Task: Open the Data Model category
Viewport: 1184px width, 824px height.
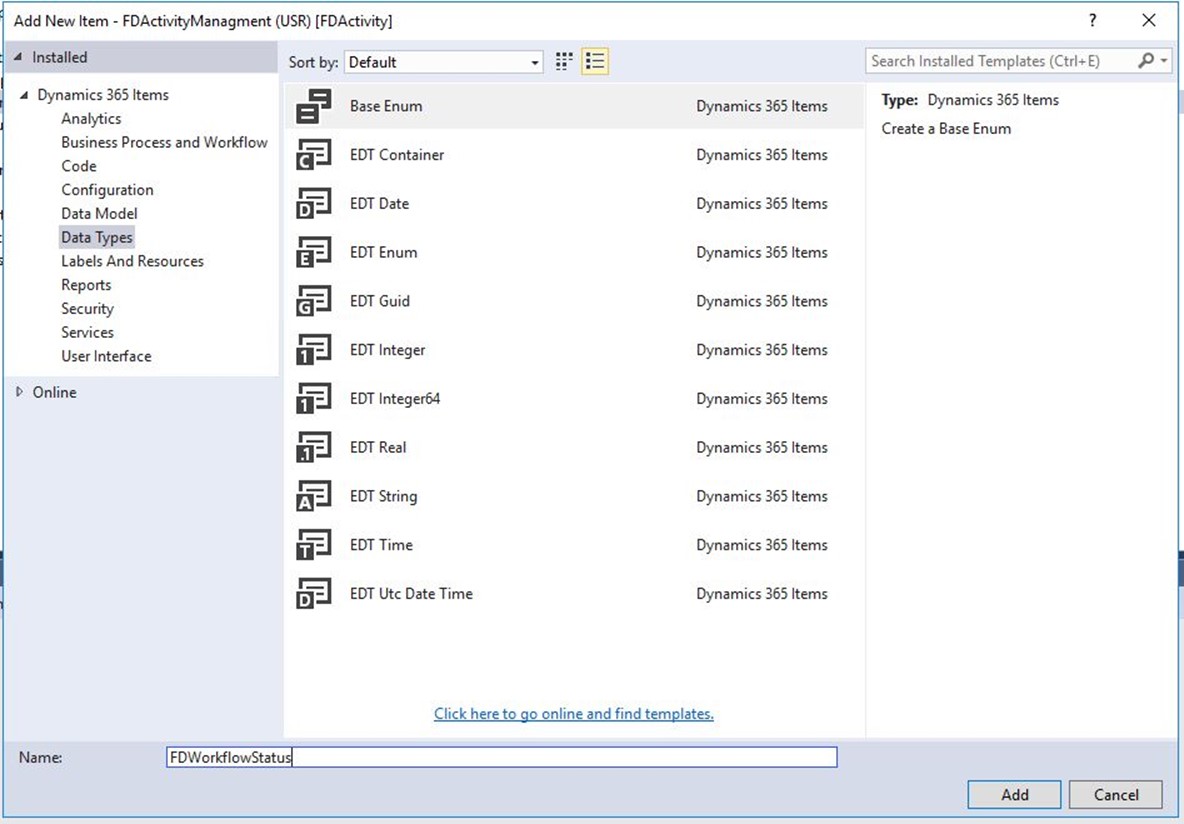Action: pyautogui.click(x=100, y=214)
